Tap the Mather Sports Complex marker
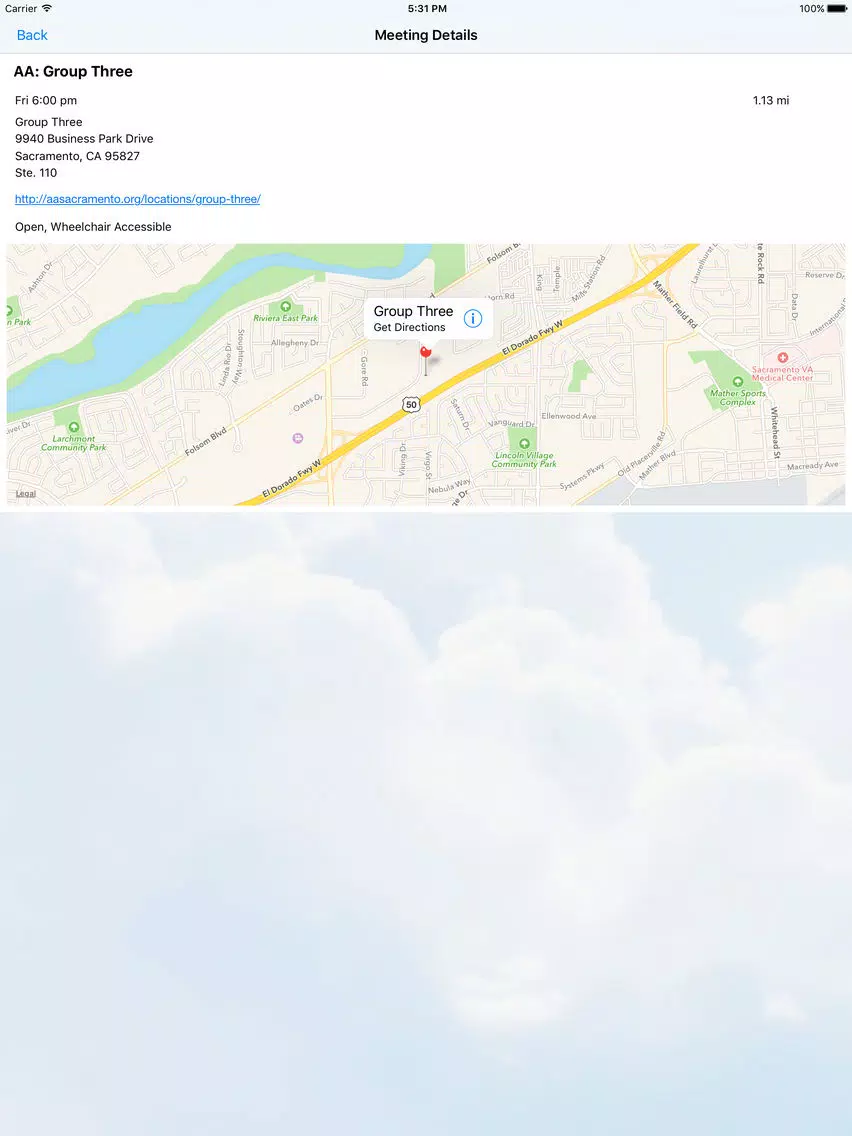The height and width of the screenshot is (1136, 852). coord(738,382)
